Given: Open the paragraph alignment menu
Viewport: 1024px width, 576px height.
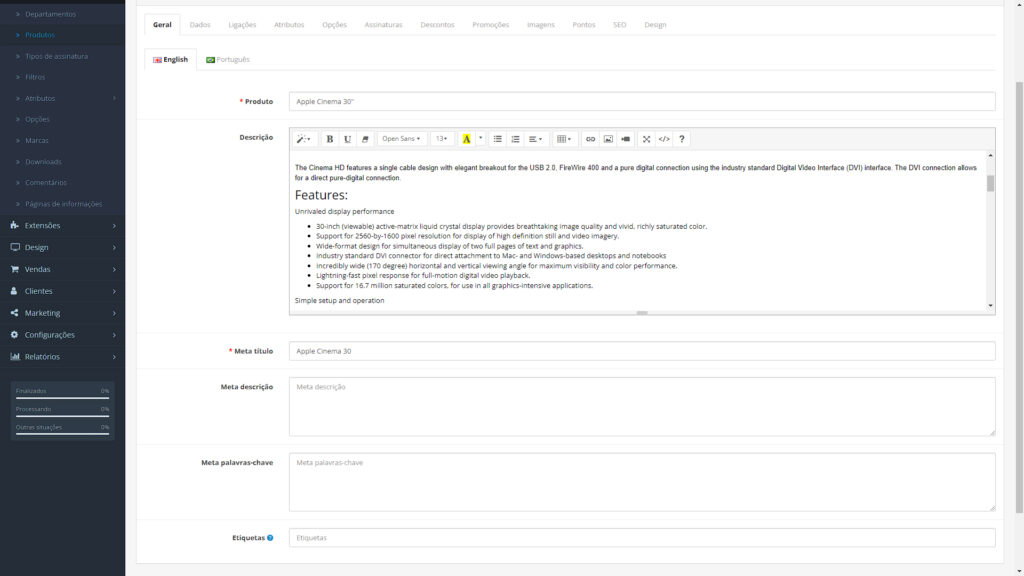Looking at the screenshot, I should click(536, 139).
